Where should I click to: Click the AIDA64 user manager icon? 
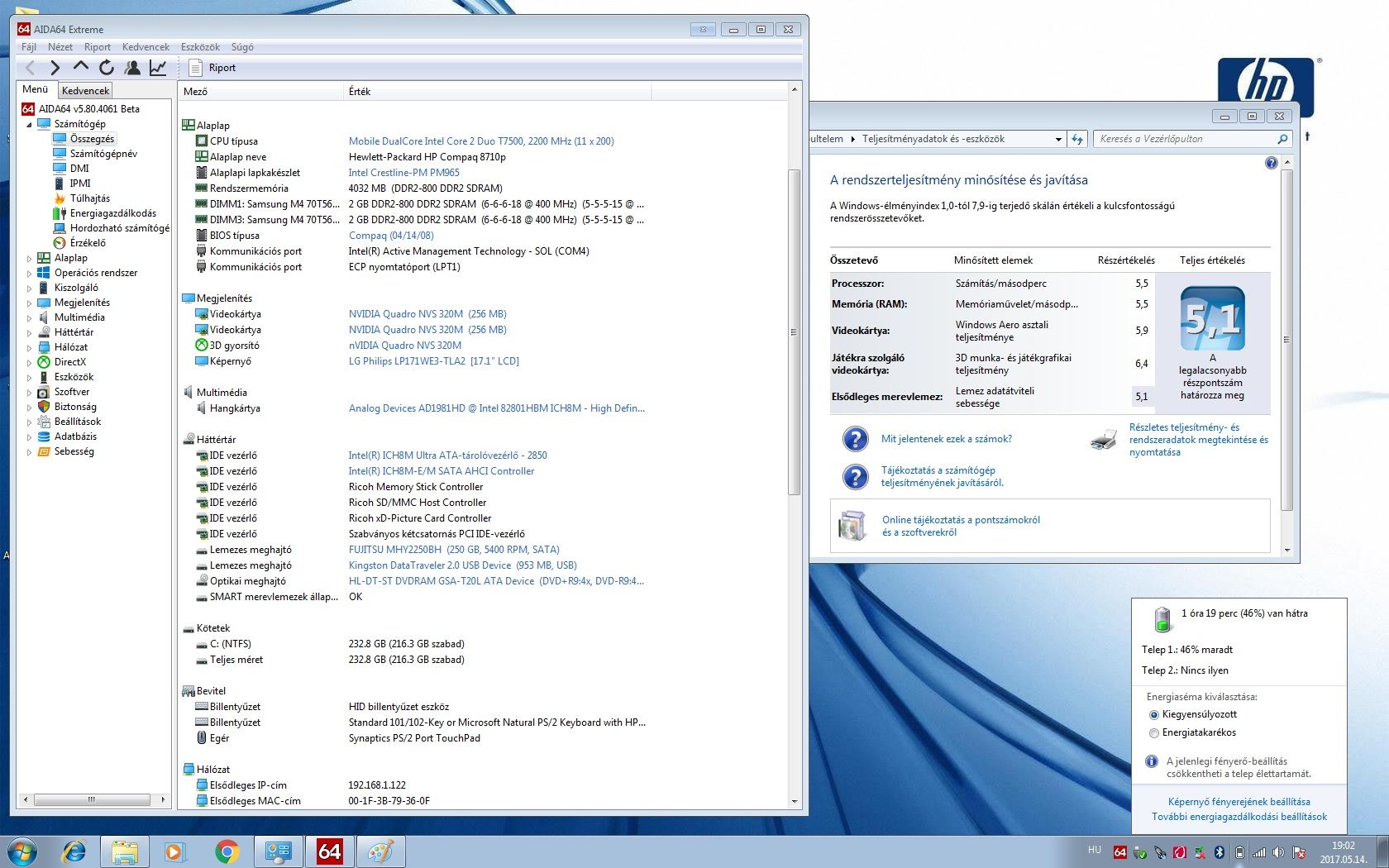[132, 68]
